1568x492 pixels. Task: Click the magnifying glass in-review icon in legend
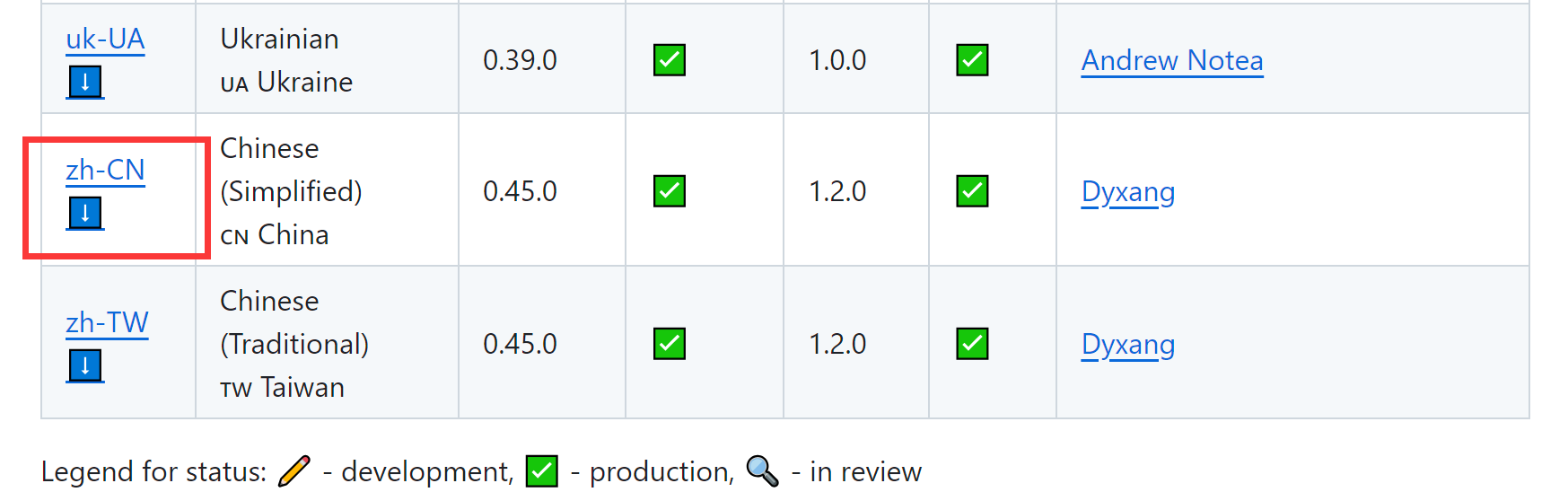762,470
